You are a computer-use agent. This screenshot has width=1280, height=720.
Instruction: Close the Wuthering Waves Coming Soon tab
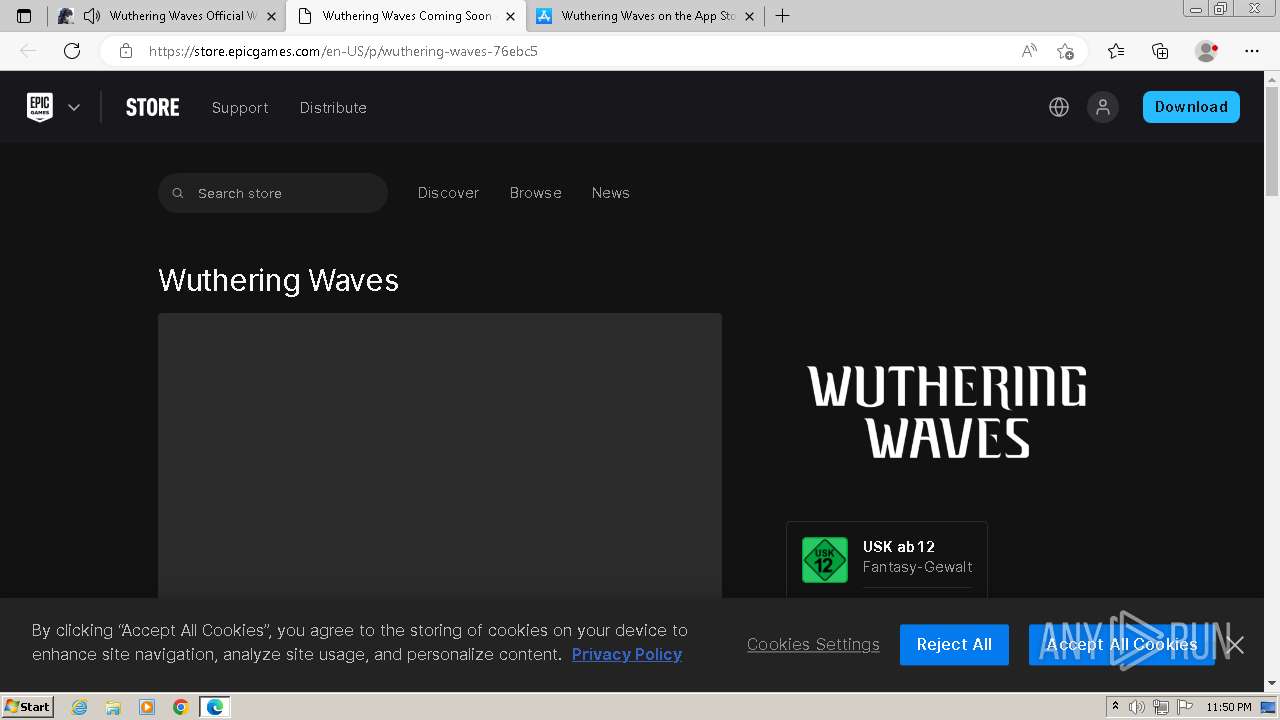[x=510, y=16]
